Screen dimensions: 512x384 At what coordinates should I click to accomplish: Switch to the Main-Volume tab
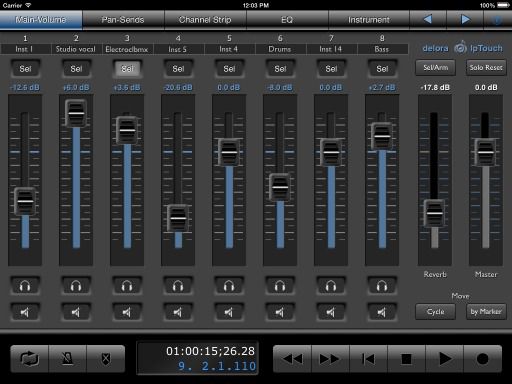[41, 20]
